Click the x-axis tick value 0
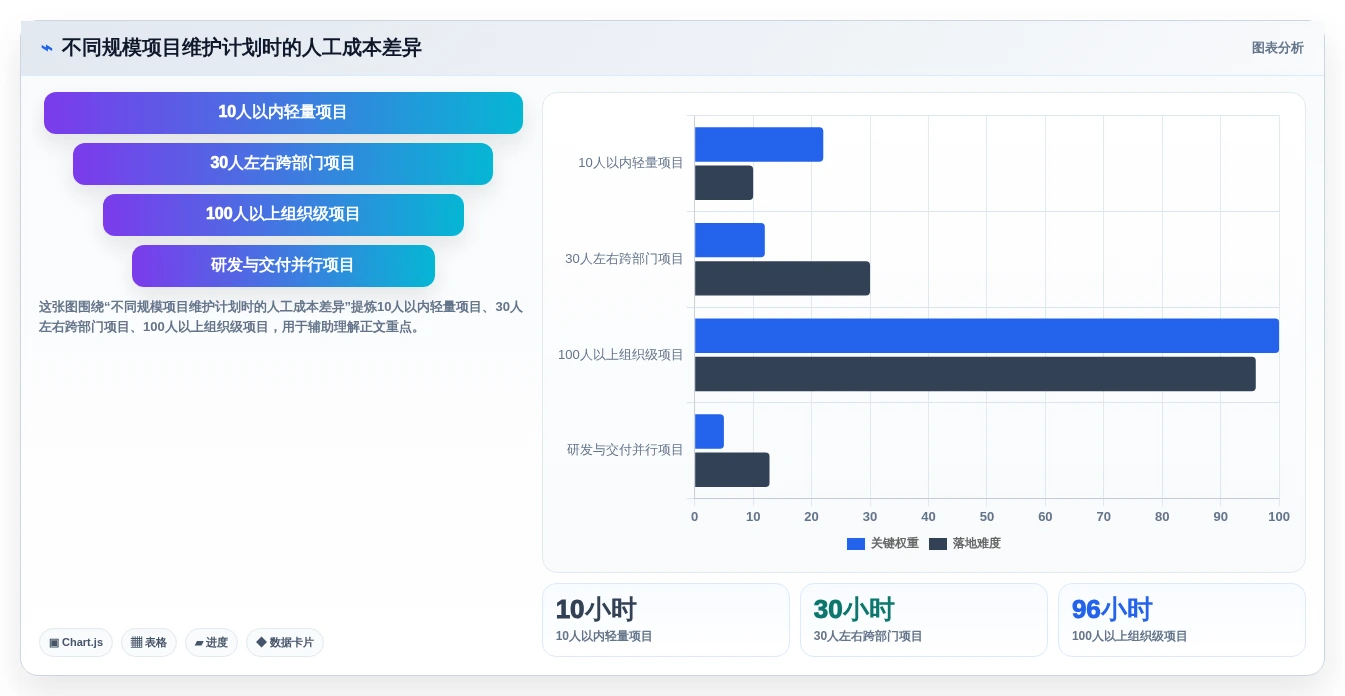This screenshot has width=1345, height=696. (x=695, y=517)
